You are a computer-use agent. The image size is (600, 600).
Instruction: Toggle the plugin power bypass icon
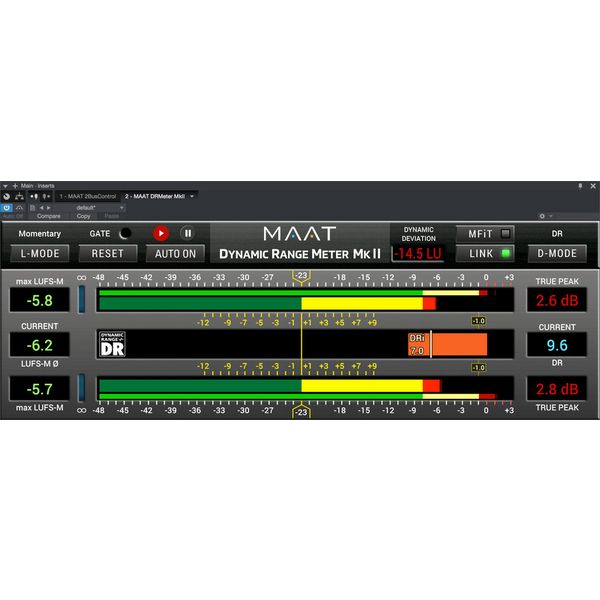(x=7, y=208)
